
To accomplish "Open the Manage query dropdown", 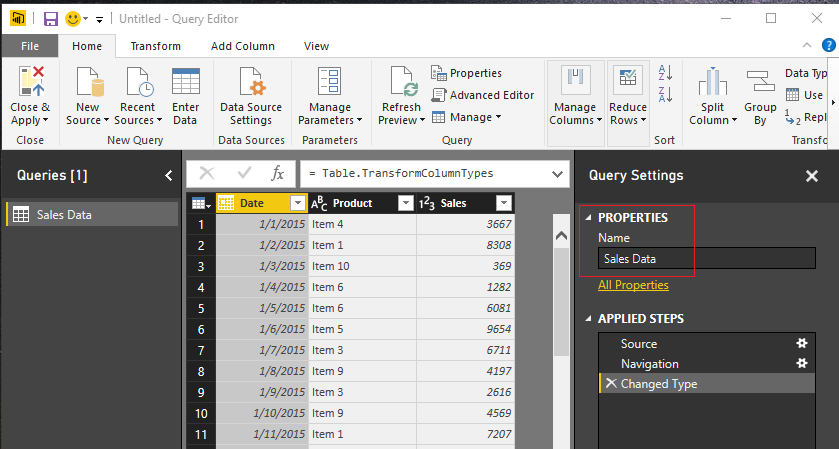I will (467, 117).
